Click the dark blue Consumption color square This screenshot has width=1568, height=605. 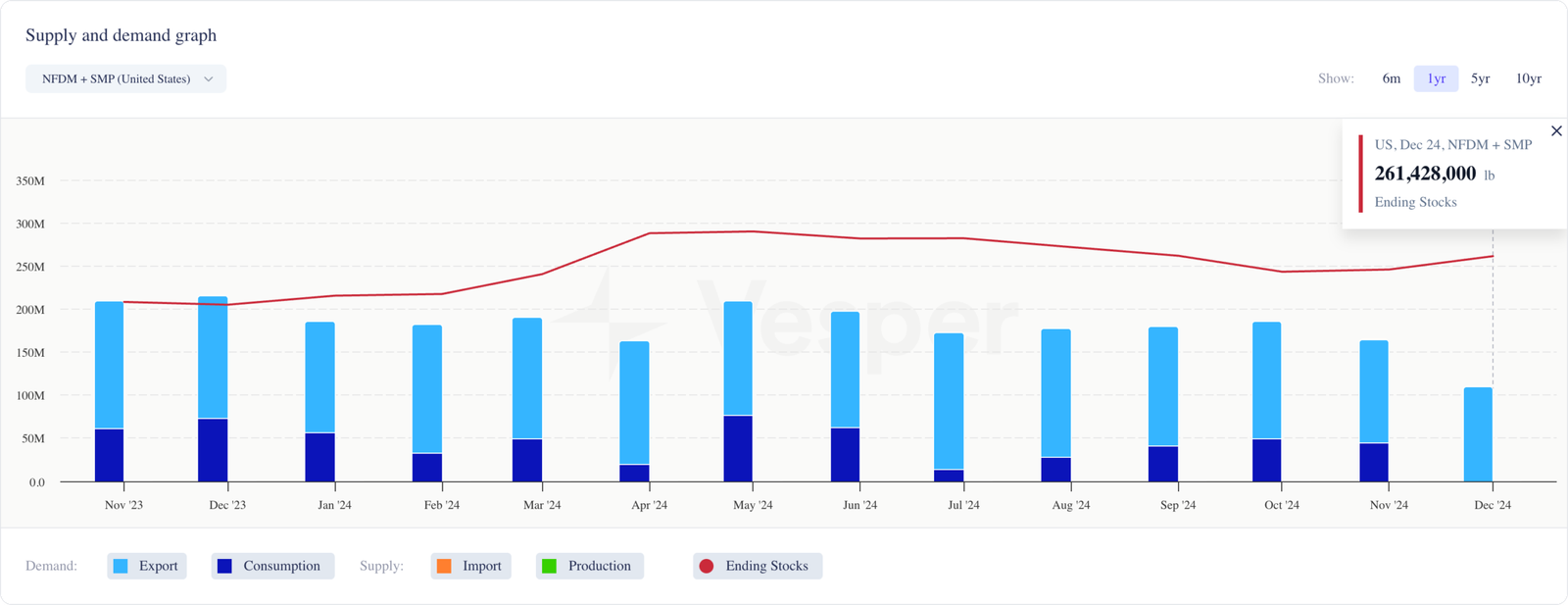[224, 566]
